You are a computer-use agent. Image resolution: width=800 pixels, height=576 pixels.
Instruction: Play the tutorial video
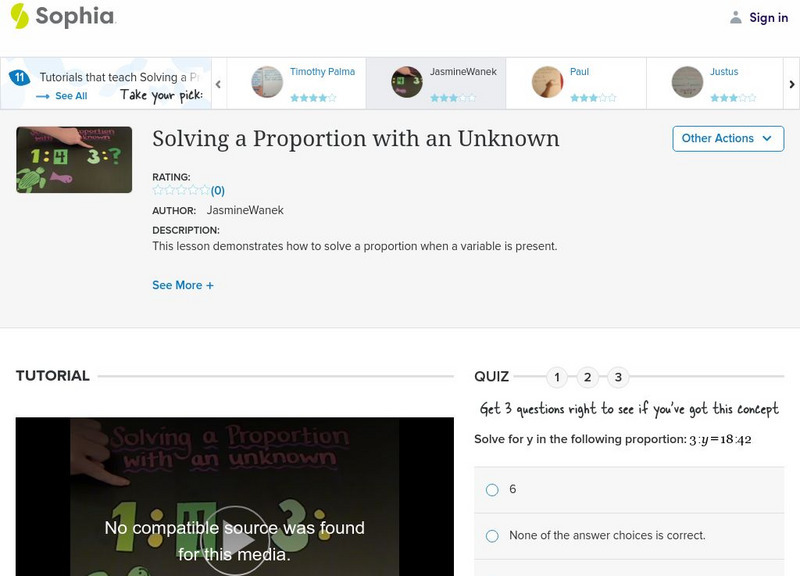[x=235, y=541]
